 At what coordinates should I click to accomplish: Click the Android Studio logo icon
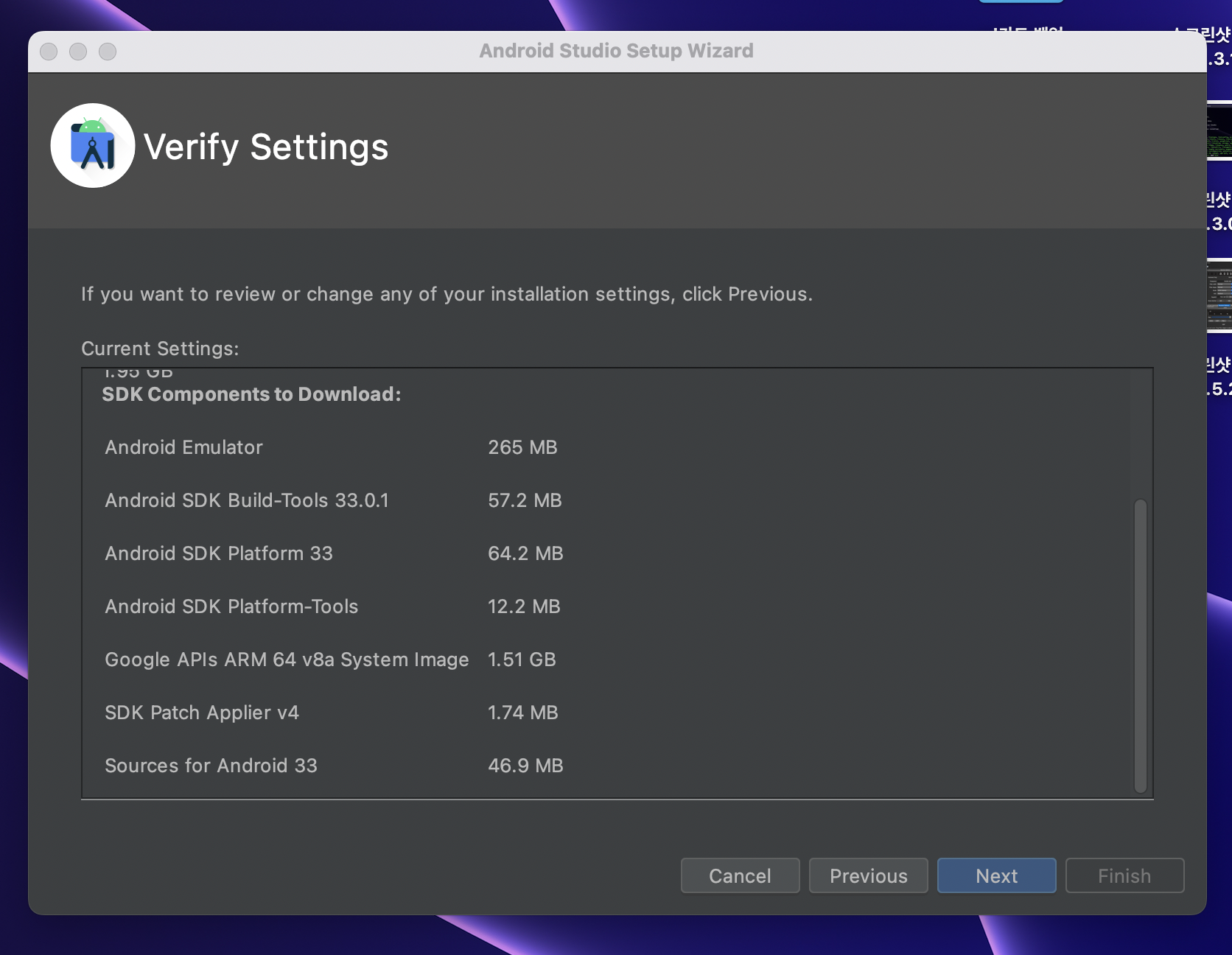(93, 146)
